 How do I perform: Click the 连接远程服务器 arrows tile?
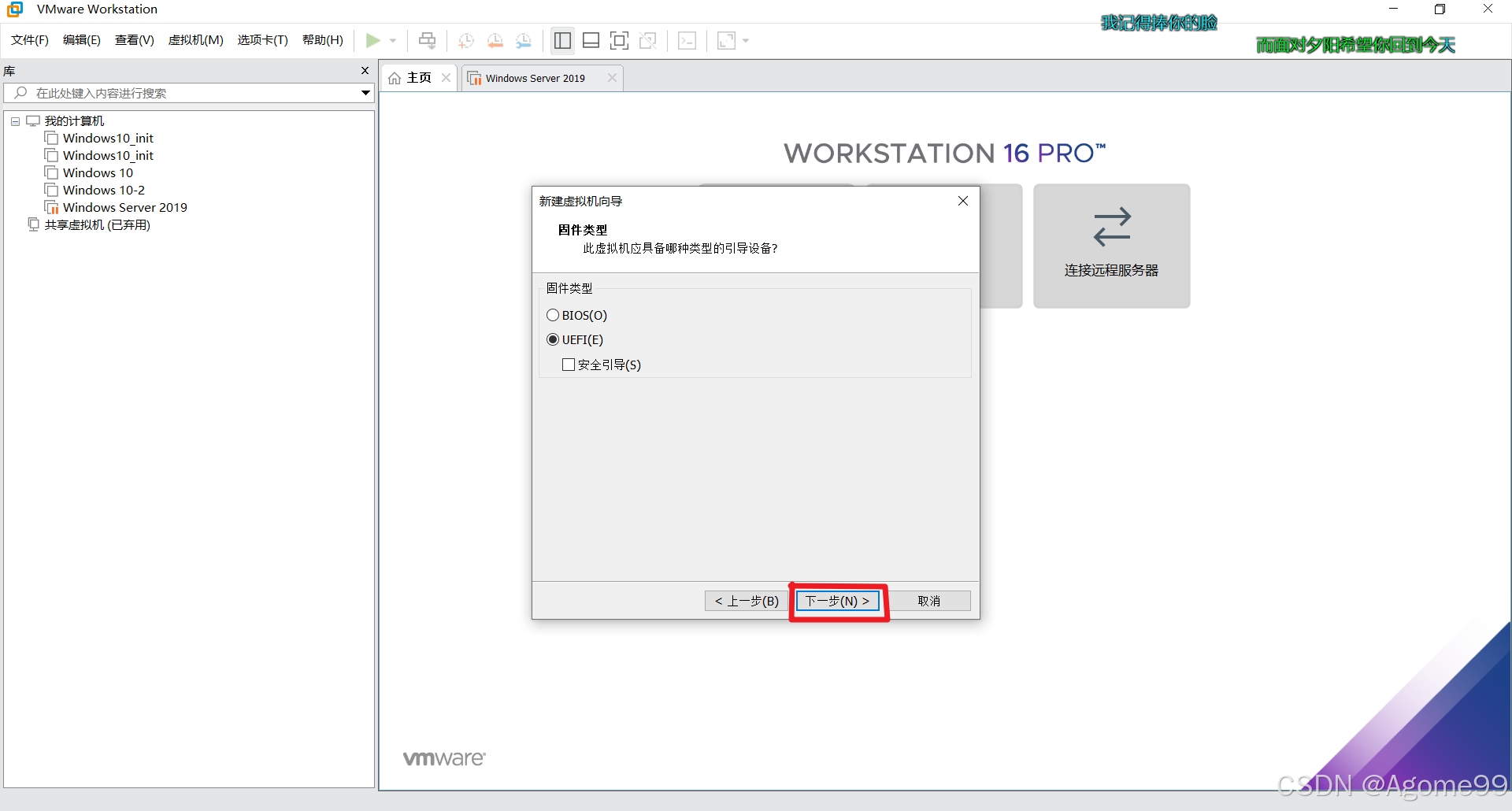tap(1111, 246)
